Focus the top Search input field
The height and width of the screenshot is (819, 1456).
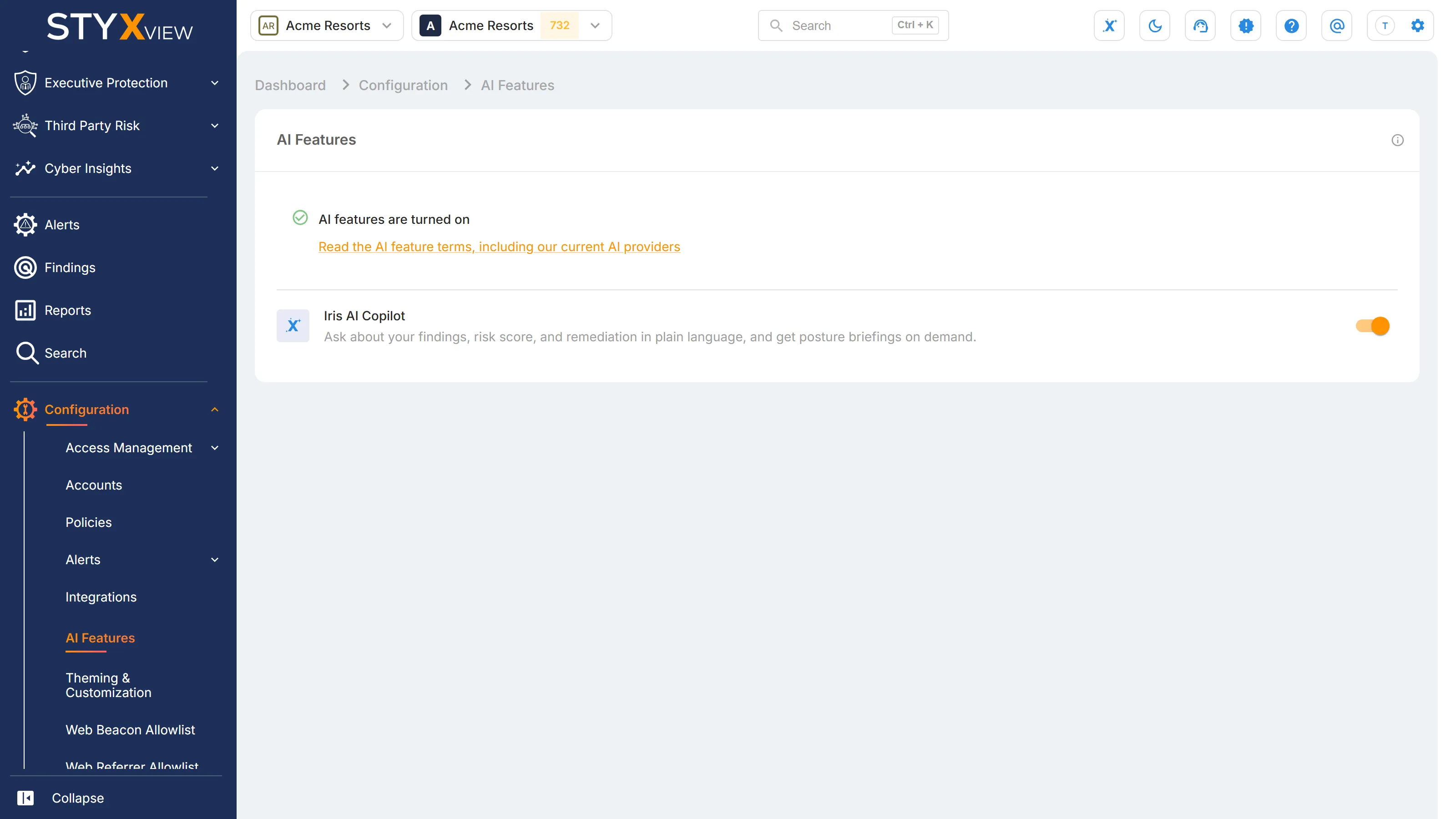pyautogui.click(x=852, y=25)
